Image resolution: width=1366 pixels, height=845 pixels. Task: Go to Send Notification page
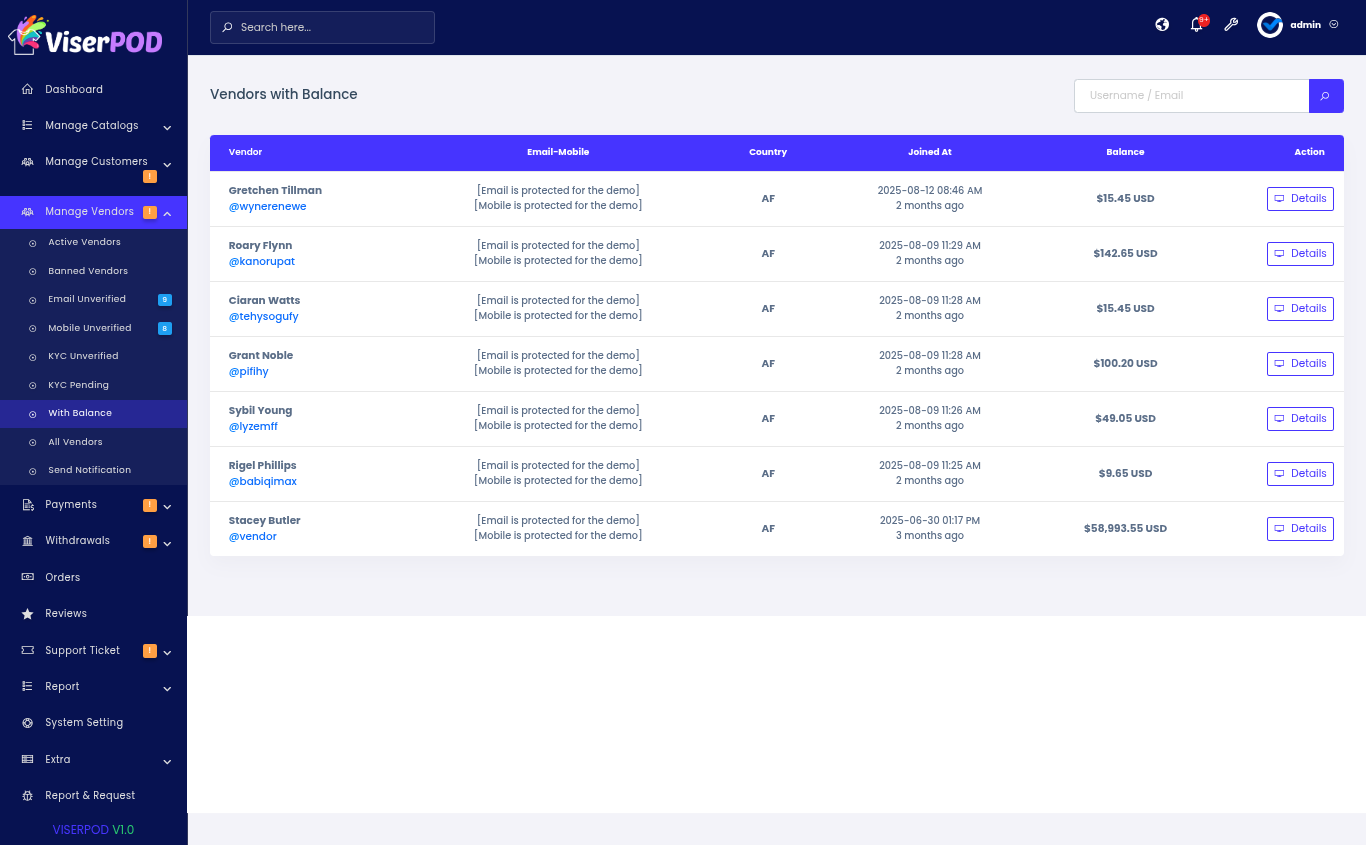point(89,470)
